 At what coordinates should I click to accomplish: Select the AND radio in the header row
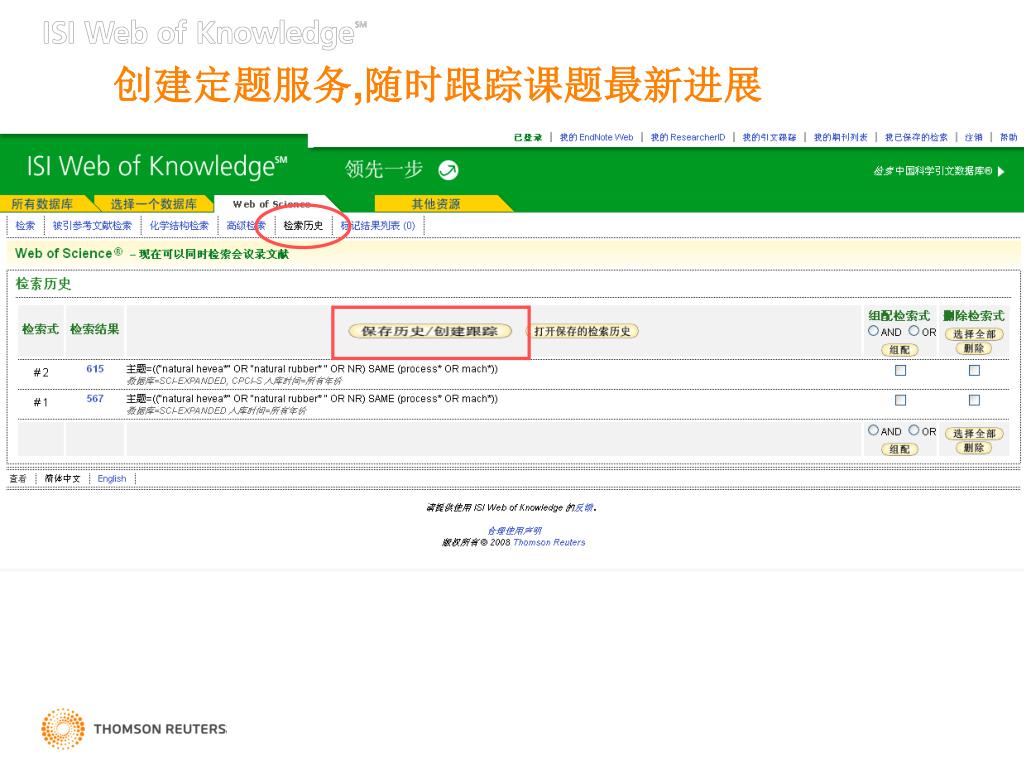tap(873, 331)
